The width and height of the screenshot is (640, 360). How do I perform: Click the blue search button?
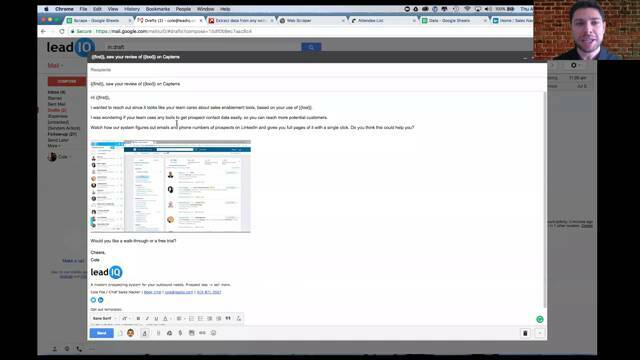(x=311, y=47)
